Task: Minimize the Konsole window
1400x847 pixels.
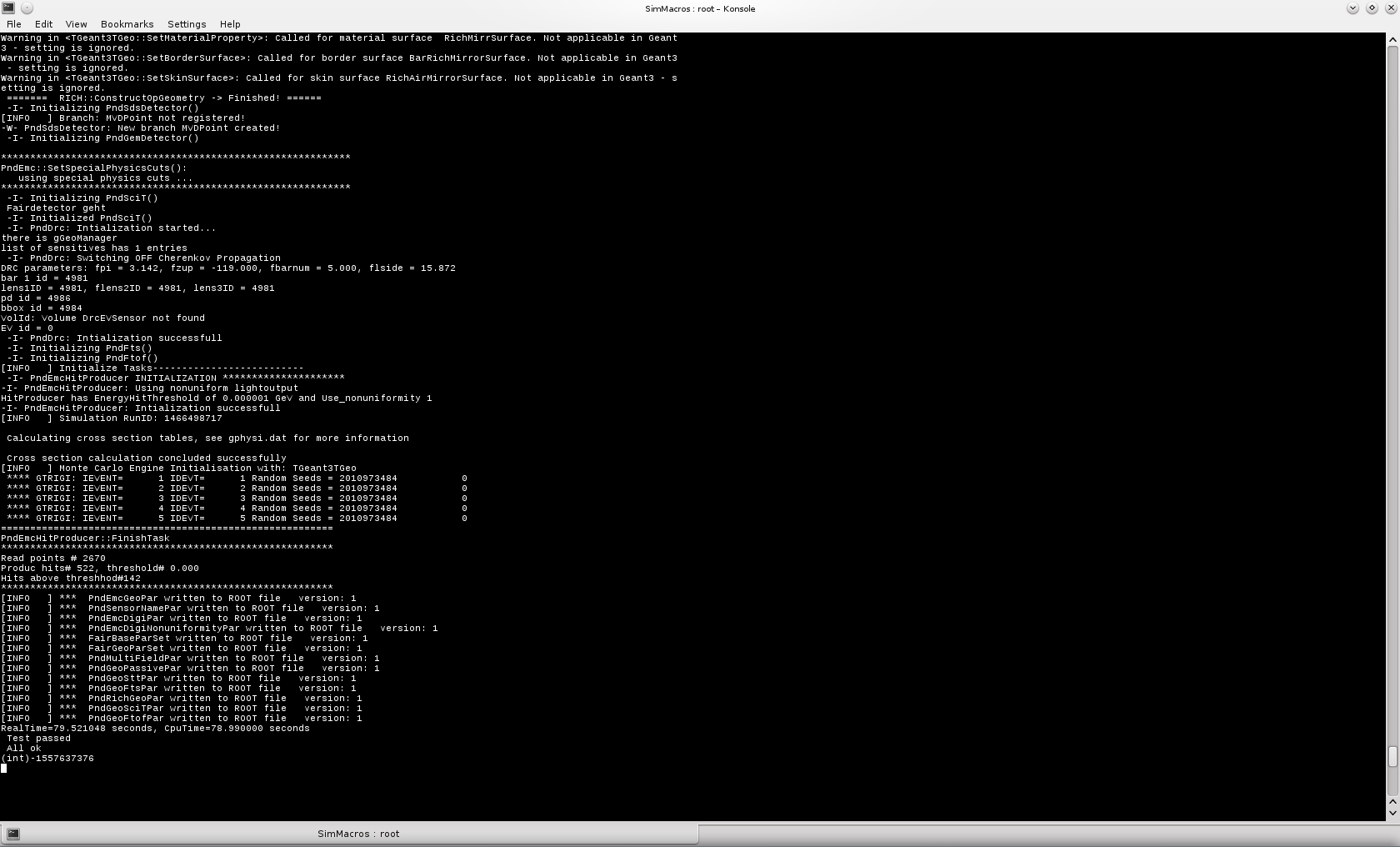Action: click(1352, 8)
